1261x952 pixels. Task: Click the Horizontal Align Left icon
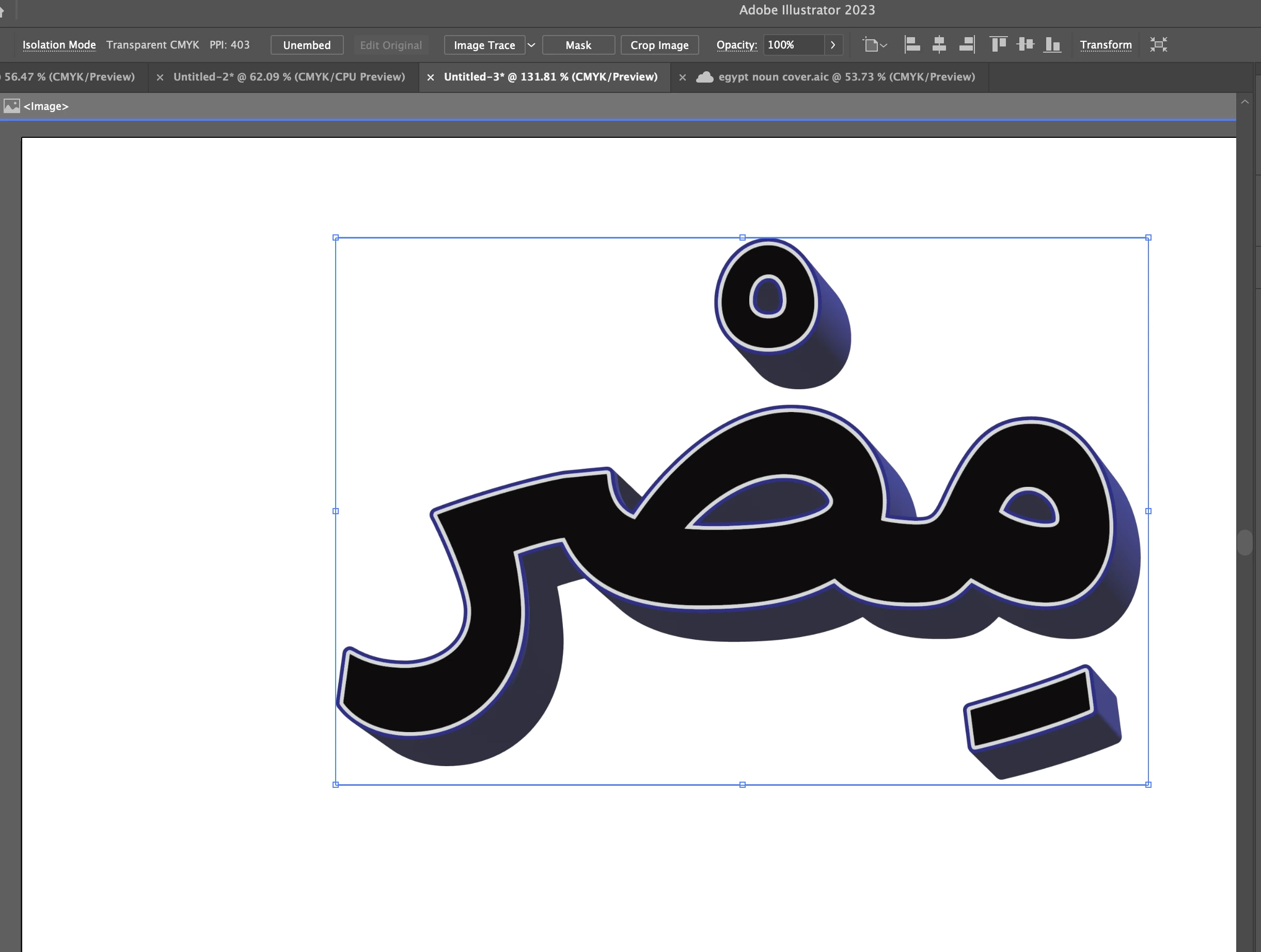(912, 44)
